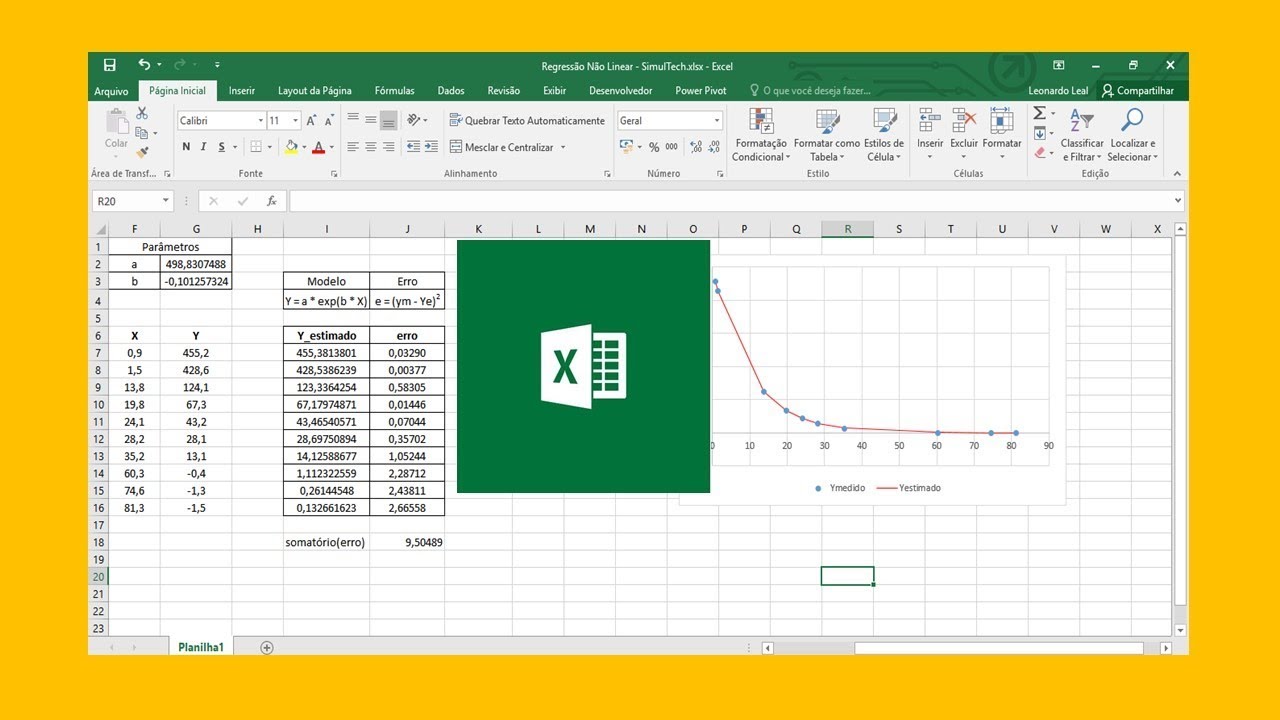This screenshot has height=720, width=1280.
Task: Center text horizontally
Action: click(x=371, y=147)
